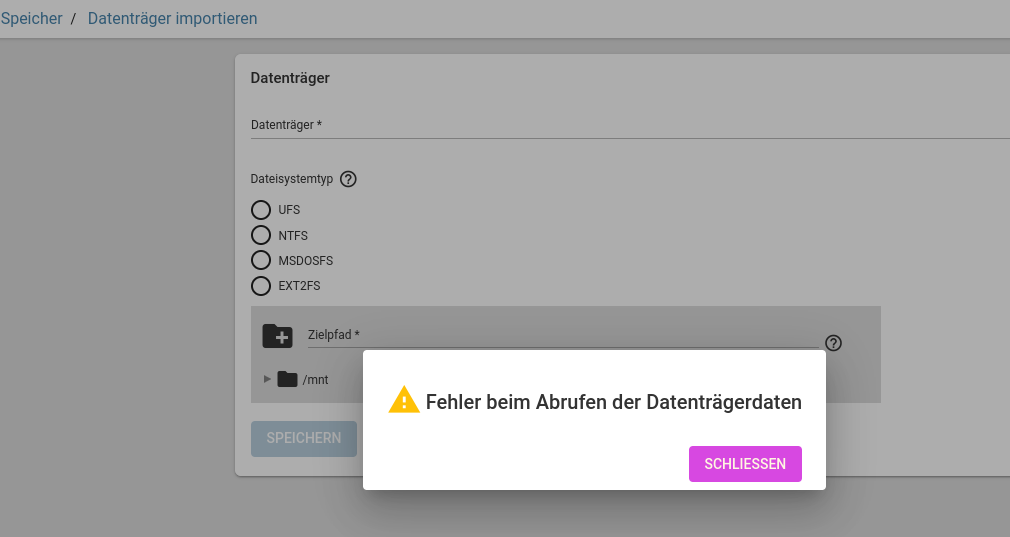Open the Datenträger selection dropdown
The image size is (1010, 537).
tap(630, 126)
